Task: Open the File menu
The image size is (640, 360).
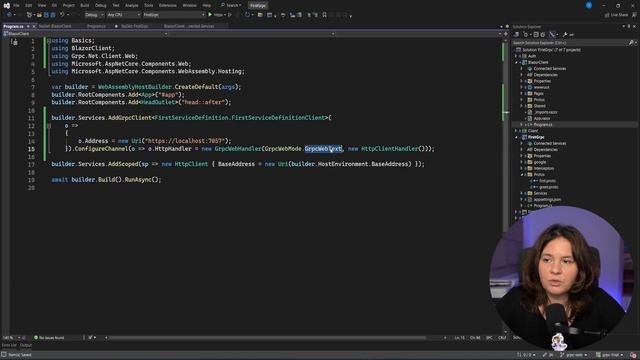Action: [16, 5]
